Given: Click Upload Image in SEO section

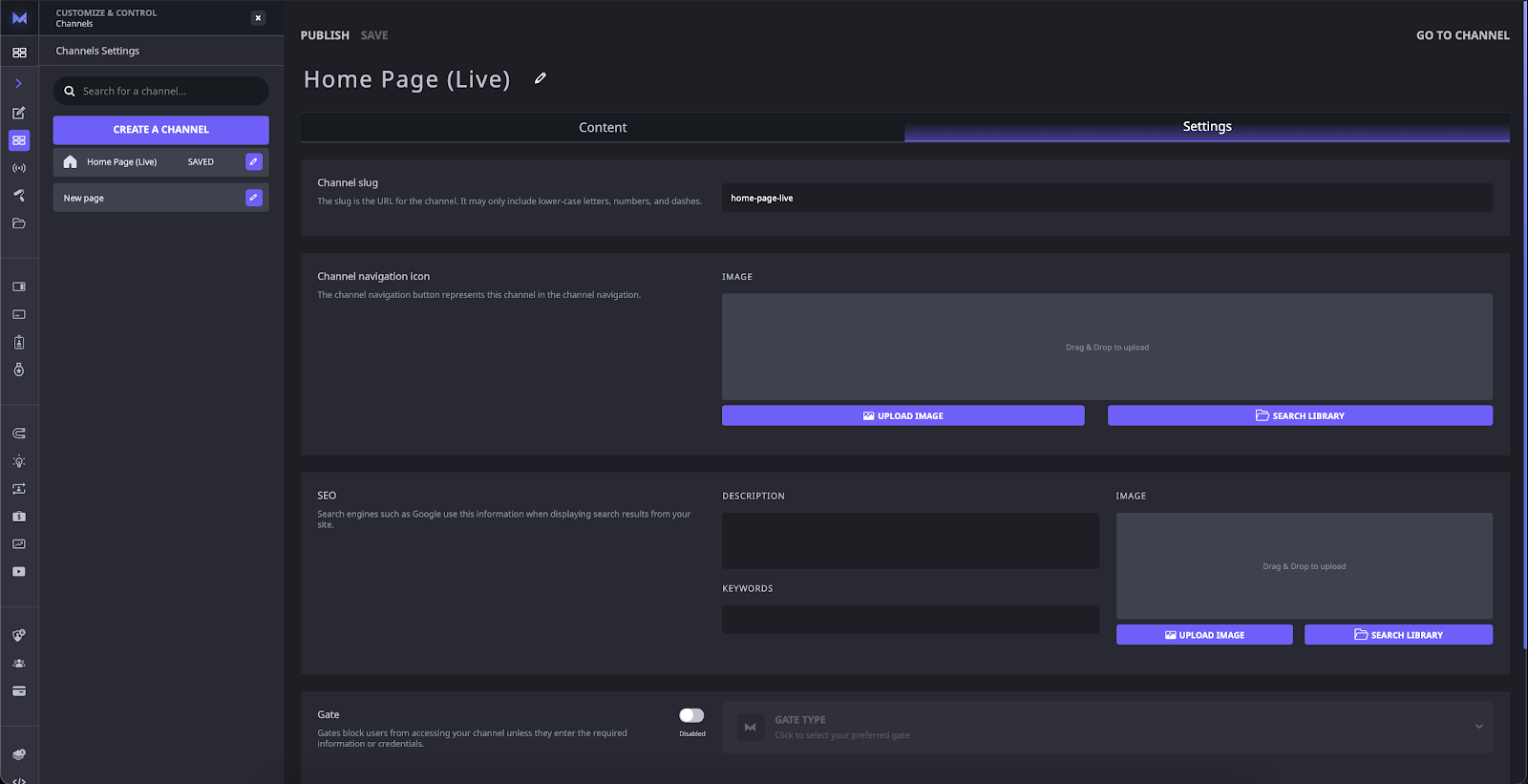Looking at the screenshot, I should 1204,635.
